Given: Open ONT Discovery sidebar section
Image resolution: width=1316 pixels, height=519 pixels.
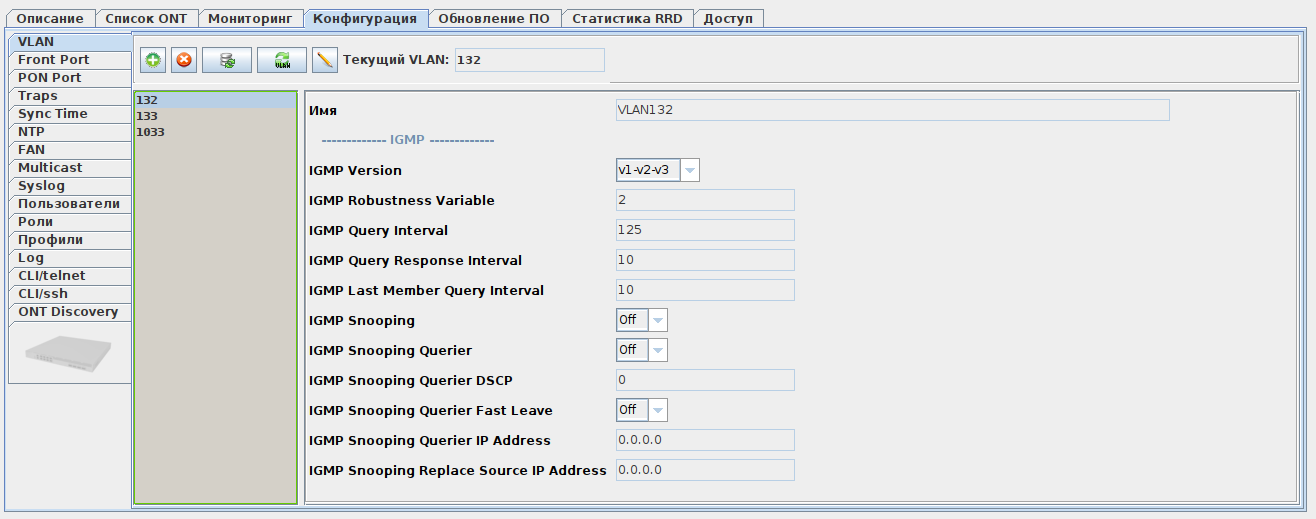Looking at the screenshot, I should (x=69, y=312).
